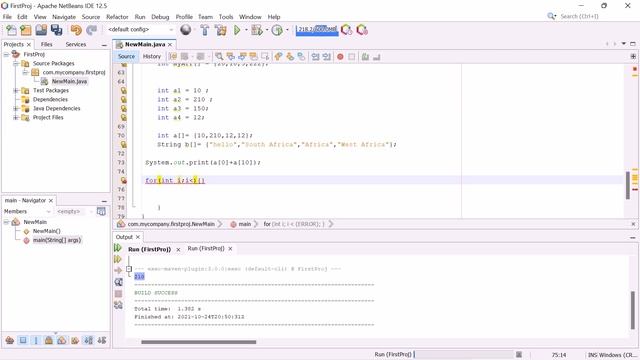This screenshot has height=360, width=640.
Task: Click the Last Edit icon in editor toolbar
Action: pyautogui.click(x=173, y=56)
